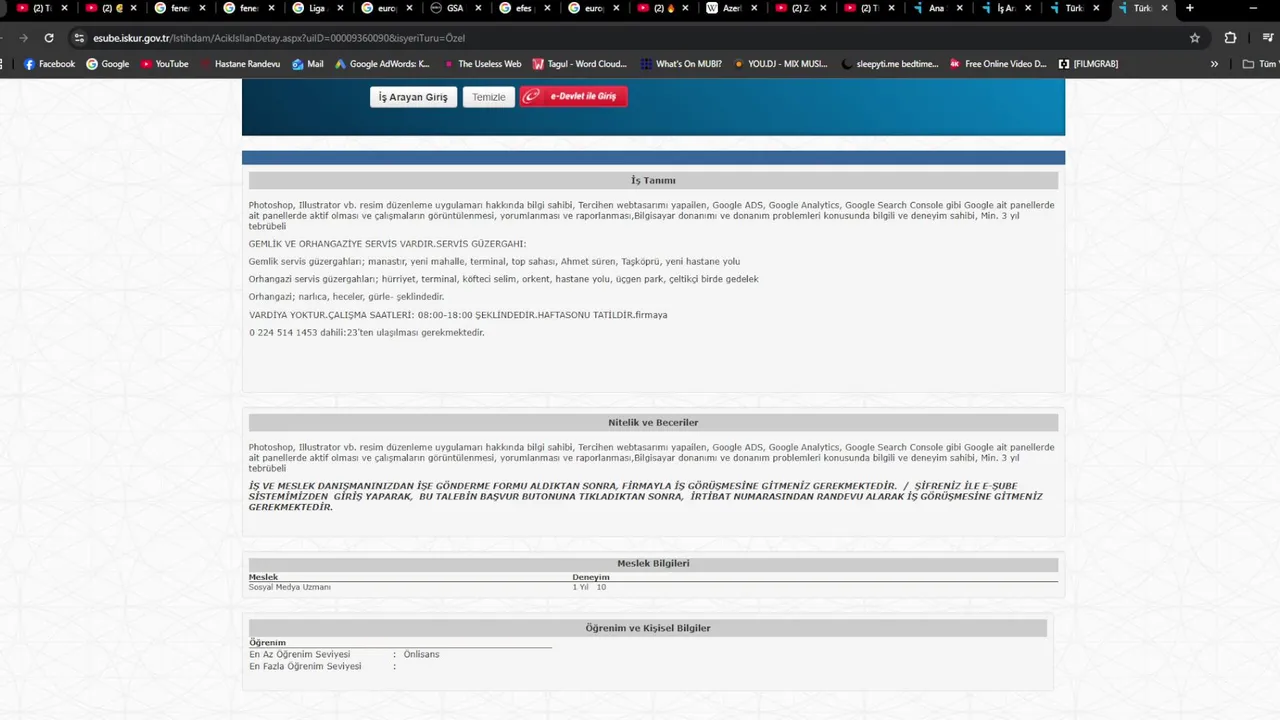Screen dimensions: 1280x720
Task: Open the Mail bookmark
Action: pyautogui.click(x=308, y=64)
